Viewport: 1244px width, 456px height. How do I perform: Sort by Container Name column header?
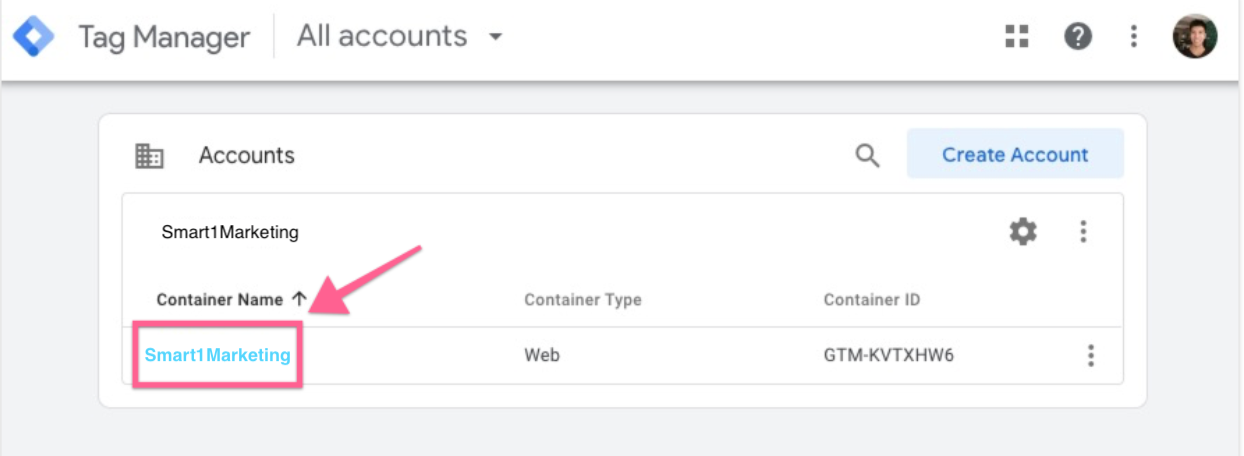[220, 300]
